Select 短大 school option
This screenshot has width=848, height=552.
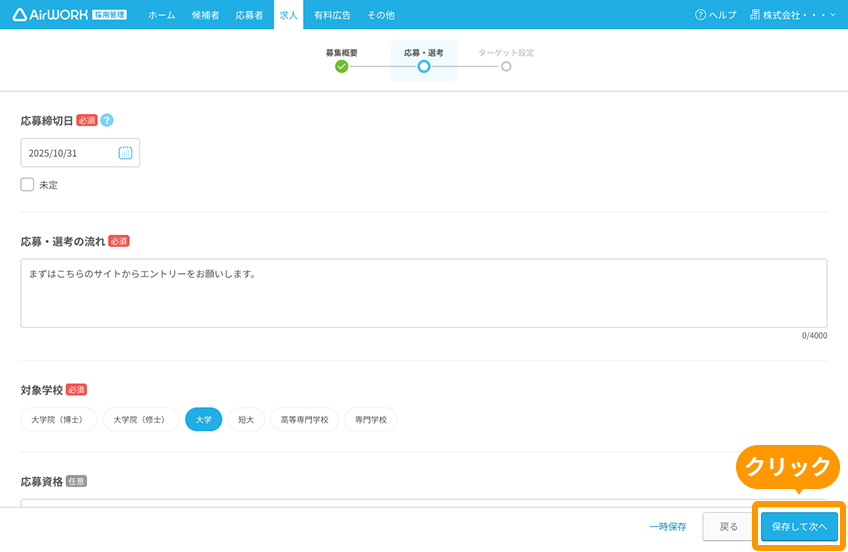point(246,420)
